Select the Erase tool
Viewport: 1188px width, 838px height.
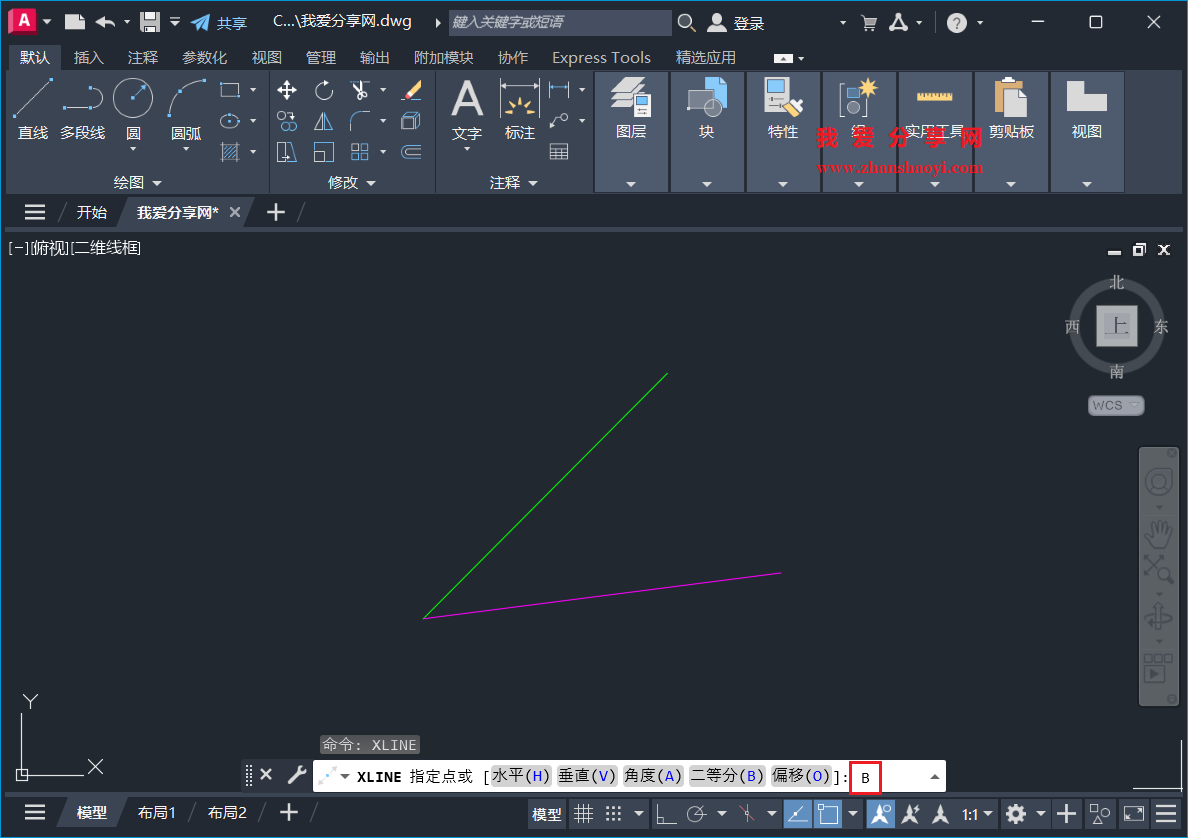[410, 89]
